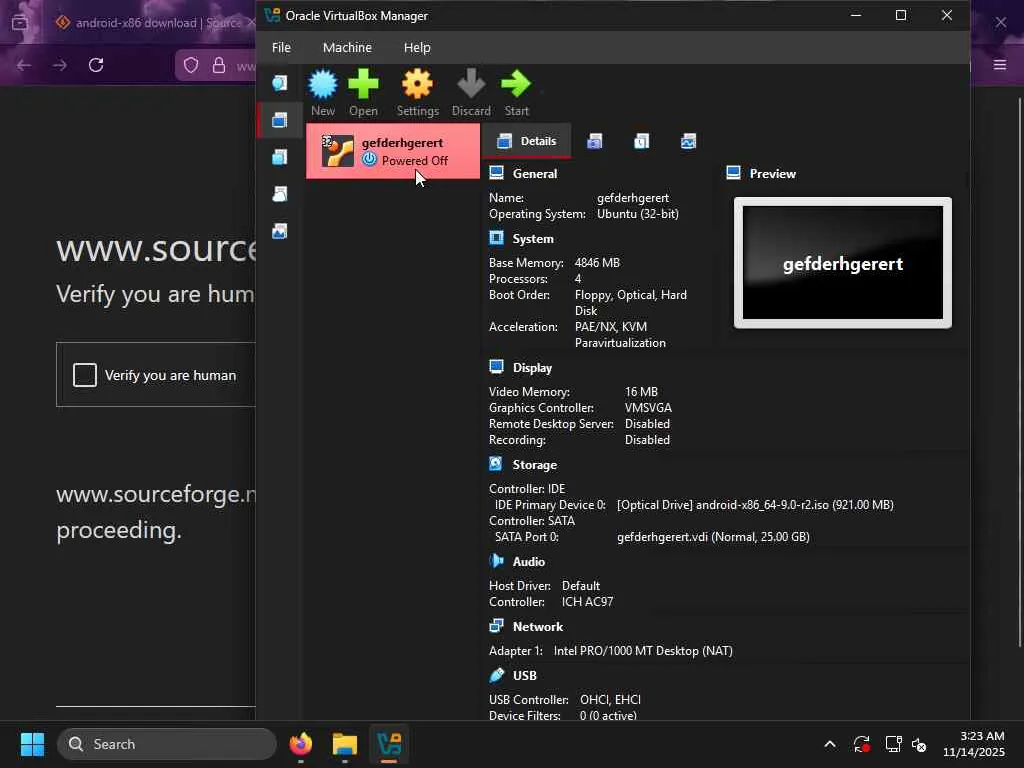Open the General section header
The height and width of the screenshot is (768, 1024).
[x=535, y=174]
